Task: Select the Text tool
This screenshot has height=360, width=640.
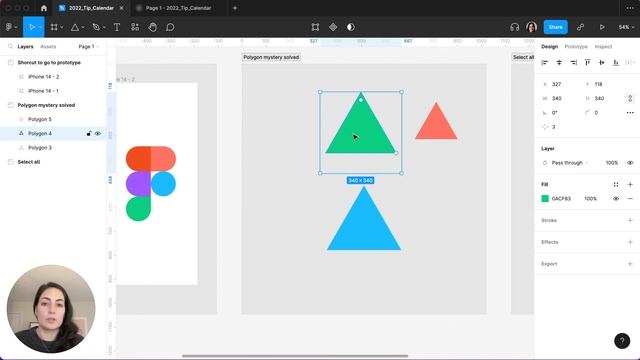Action: click(x=117, y=27)
